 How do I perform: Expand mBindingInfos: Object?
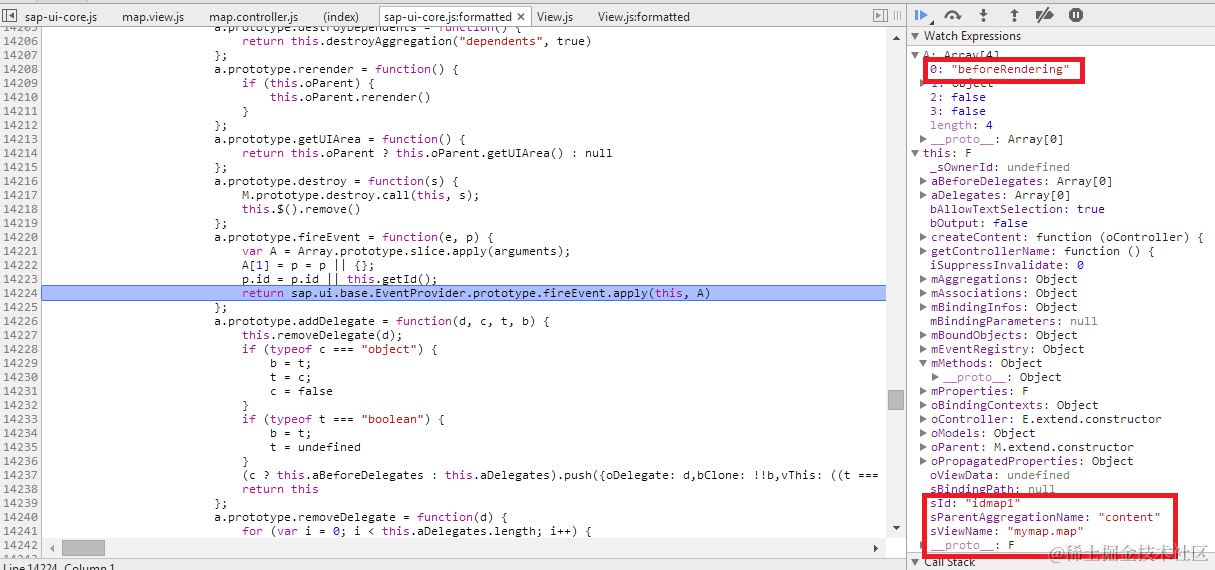point(923,307)
